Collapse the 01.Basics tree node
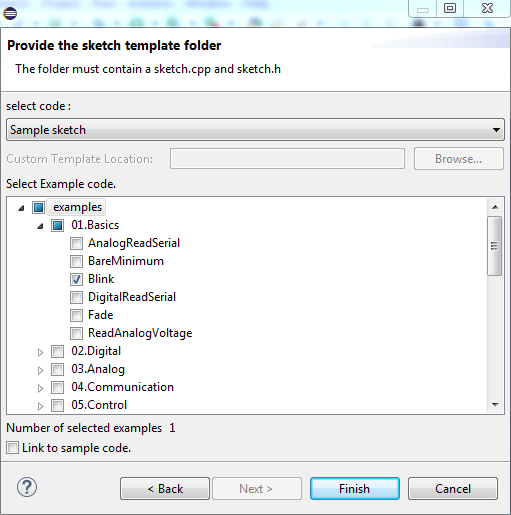The image size is (511, 515). click(x=40, y=226)
